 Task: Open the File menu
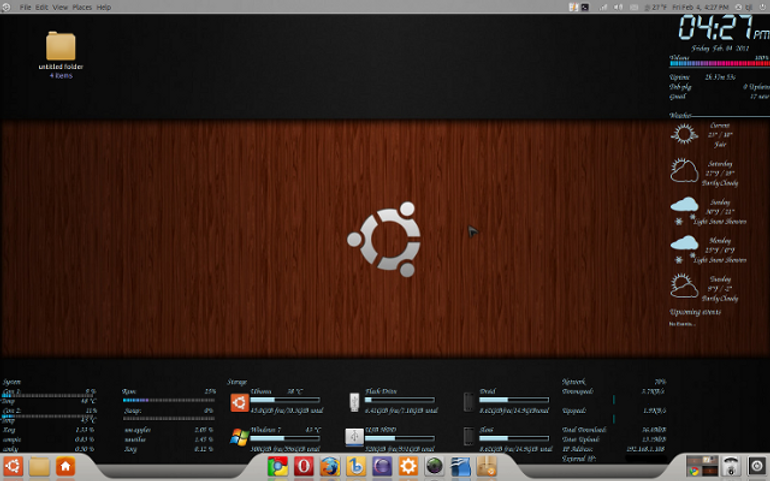pyautogui.click(x=25, y=7)
